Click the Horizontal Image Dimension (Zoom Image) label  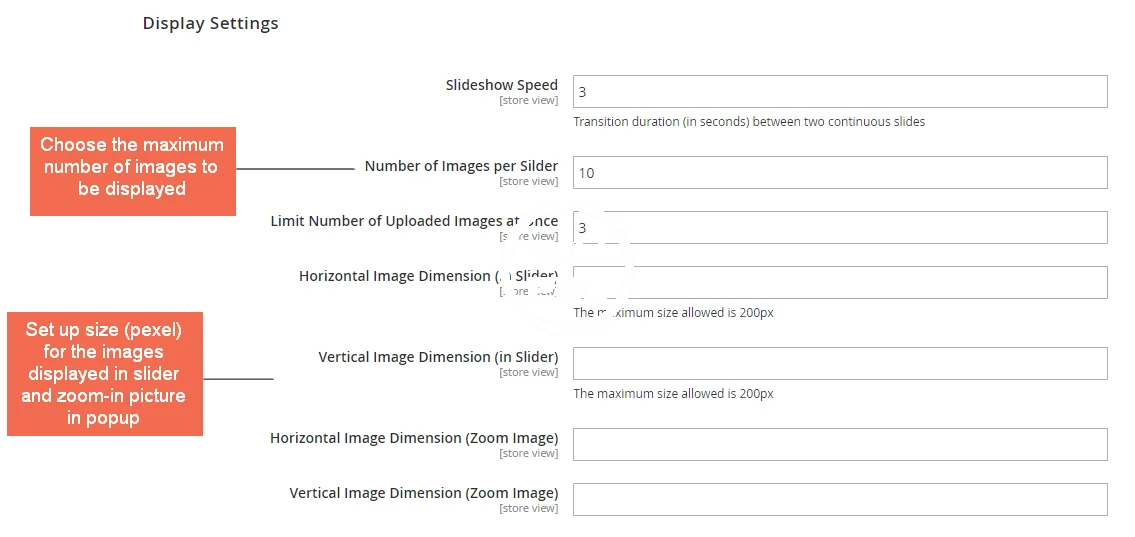point(414,438)
